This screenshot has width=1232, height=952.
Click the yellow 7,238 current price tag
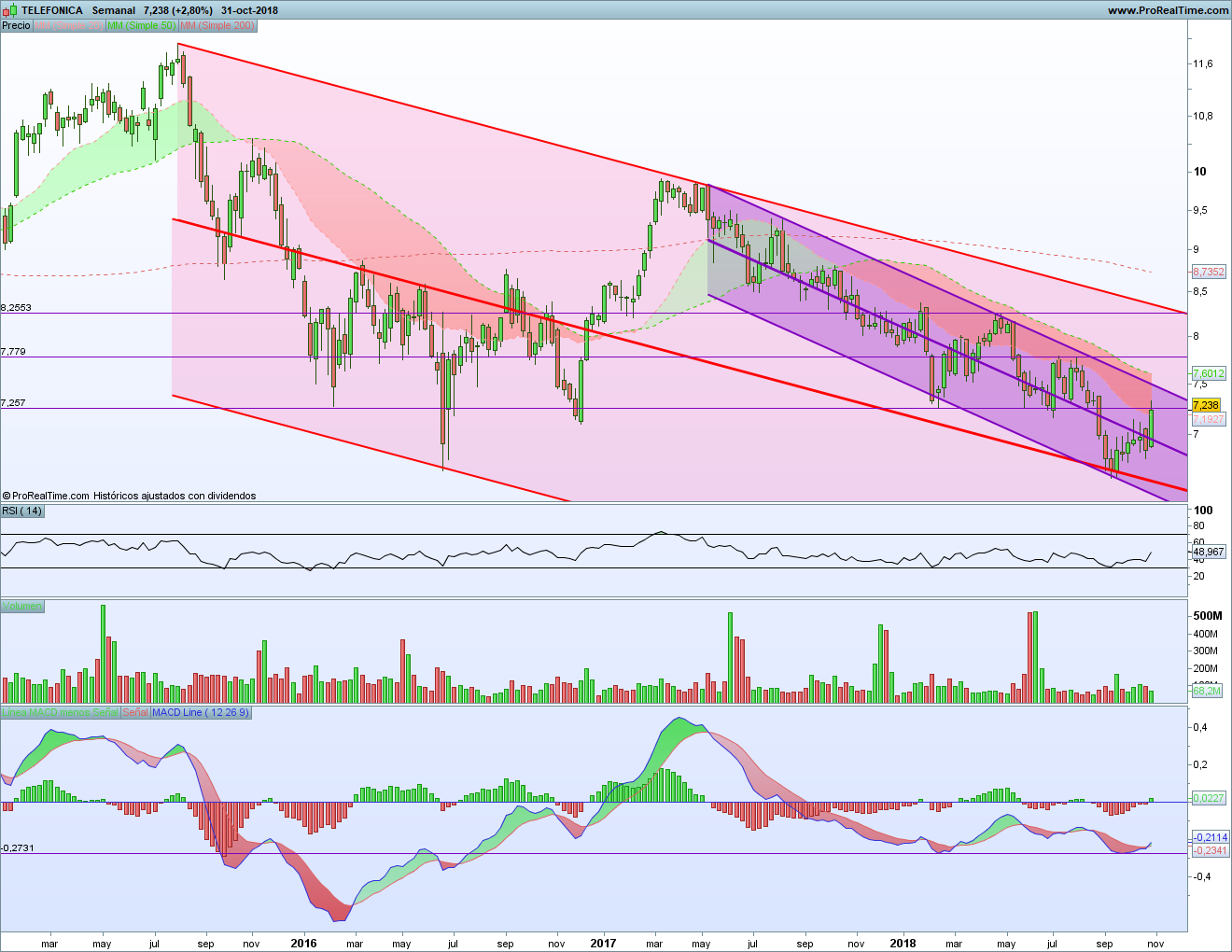(1206, 405)
